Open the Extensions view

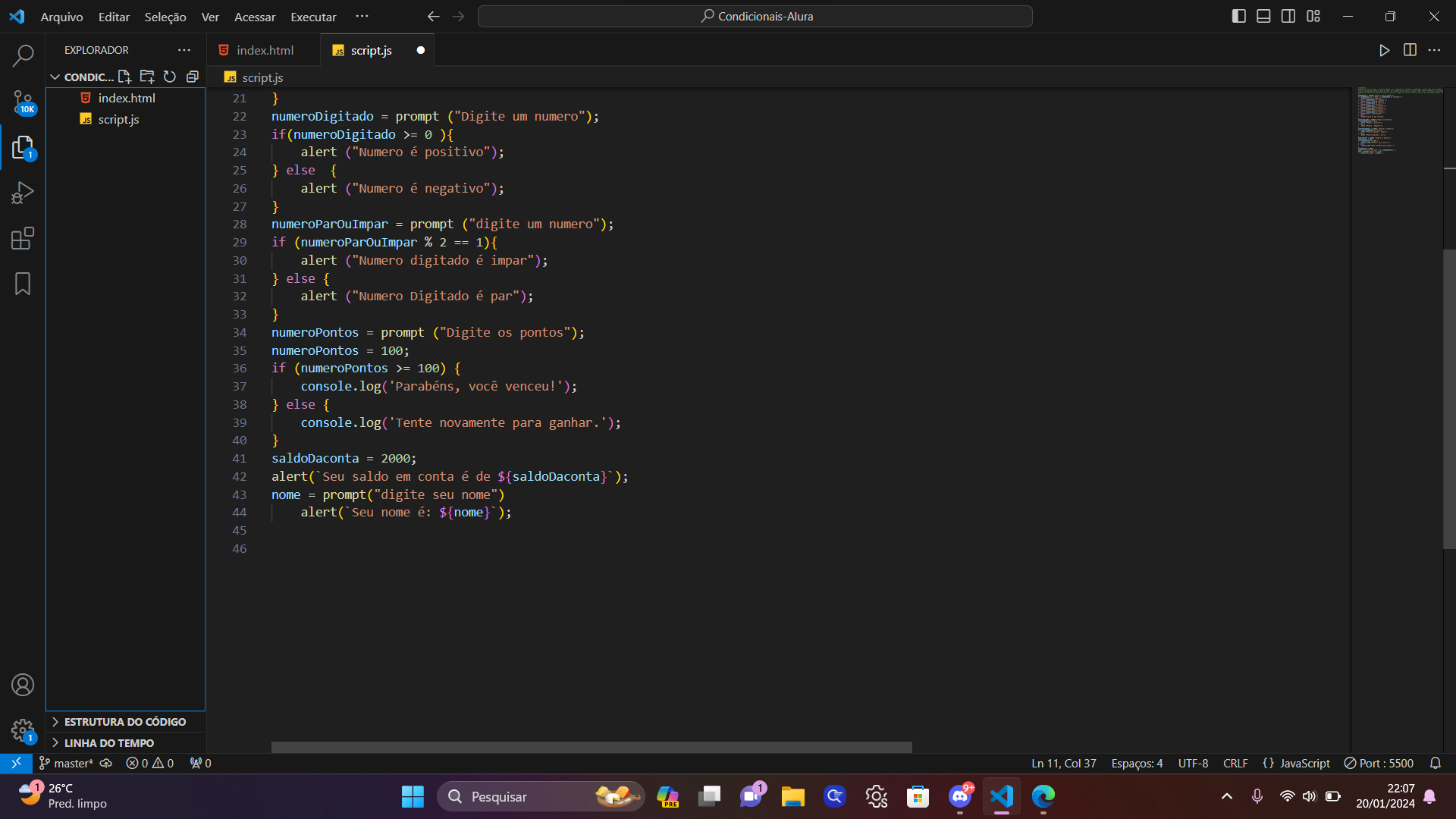[x=23, y=238]
